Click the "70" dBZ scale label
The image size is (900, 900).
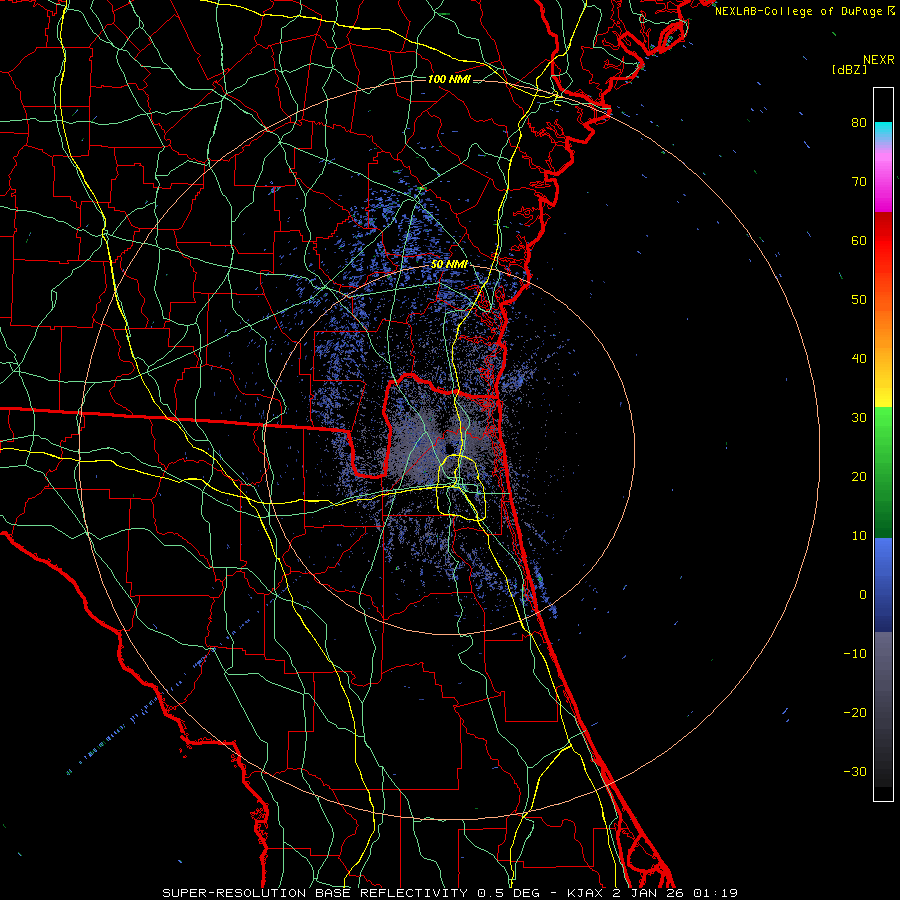(x=859, y=181)
